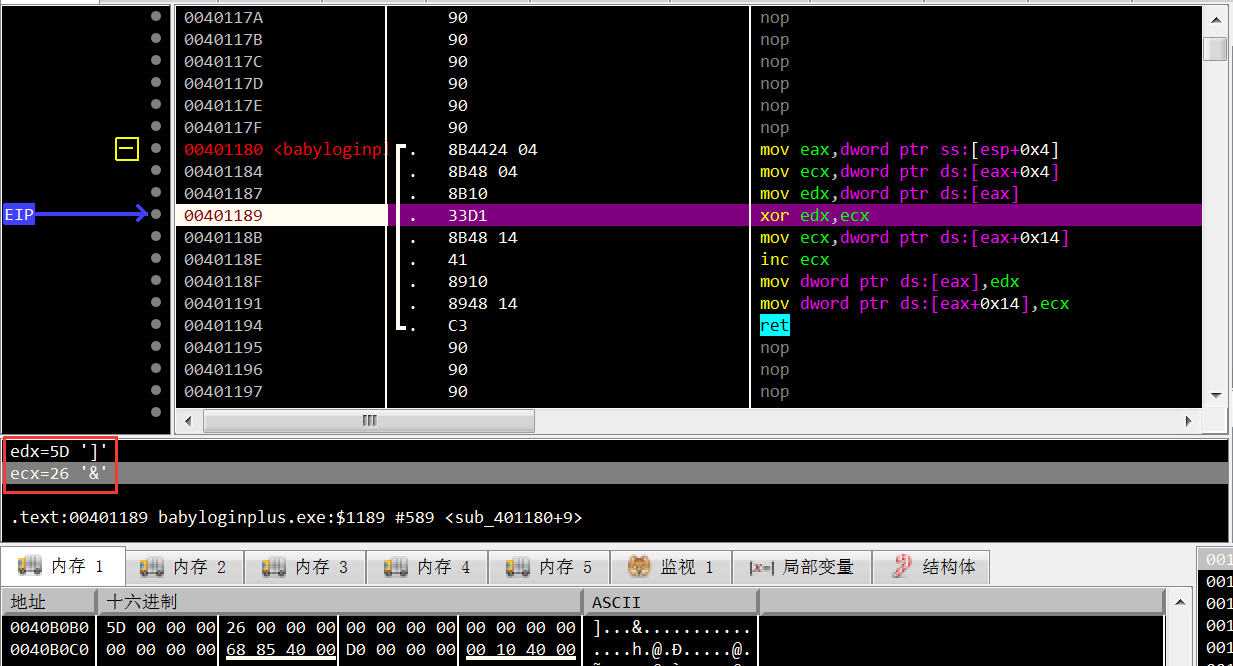This screenshot has height=666, width=1233.
Task: Collapse the function fold box at 00401180
Action: 127,149
